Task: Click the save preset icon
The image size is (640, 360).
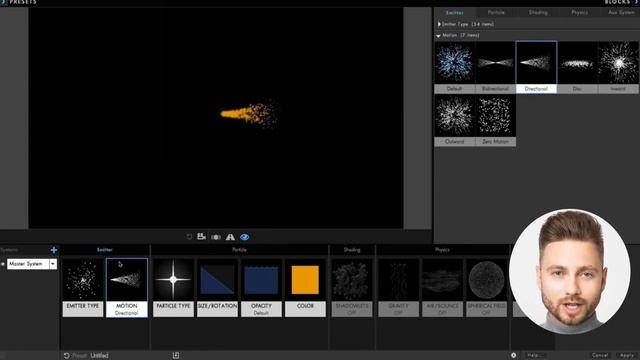Action: pos(176,356)
